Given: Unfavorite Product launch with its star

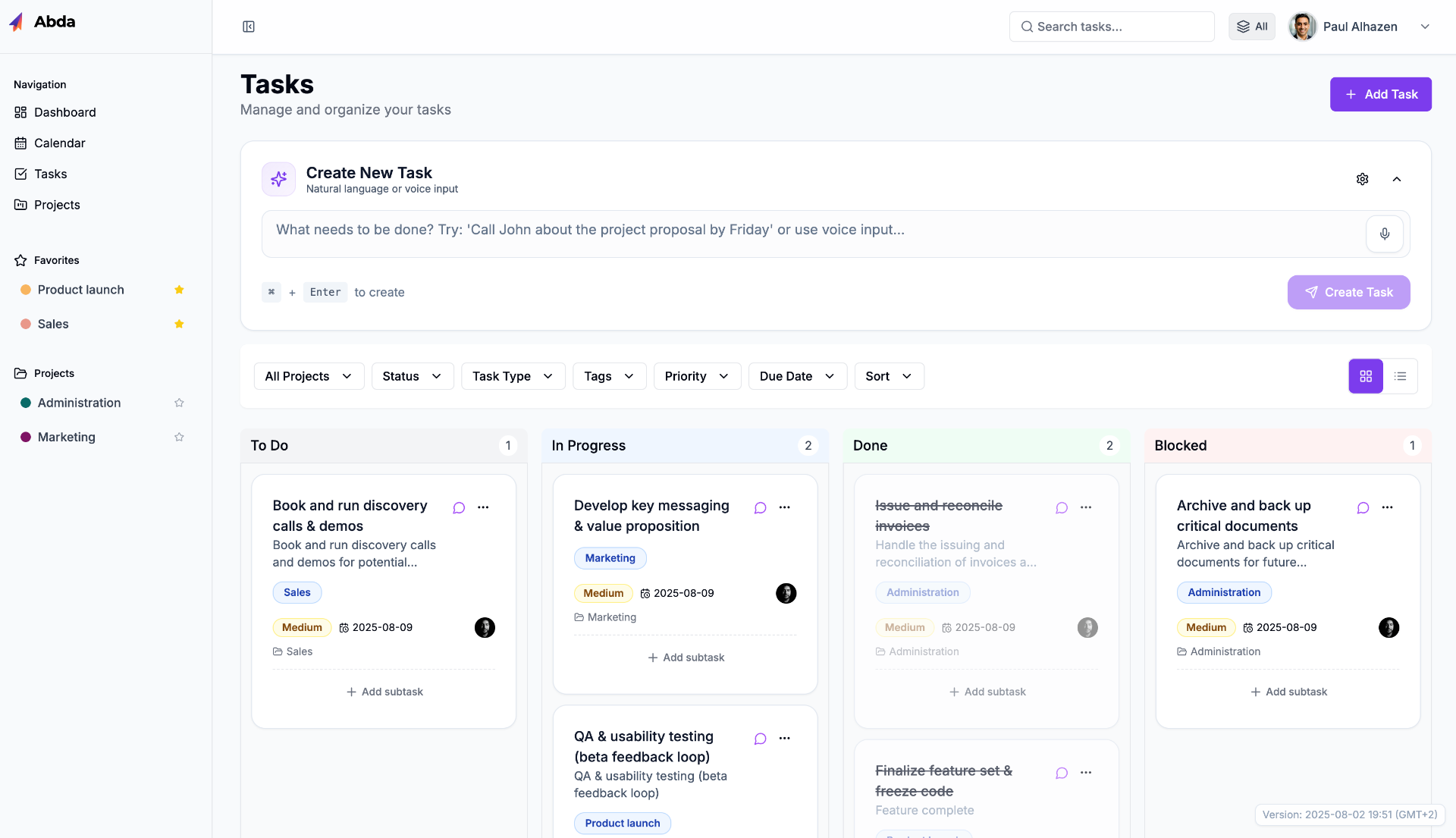Looking at the screenshot, I should point(179,290).
